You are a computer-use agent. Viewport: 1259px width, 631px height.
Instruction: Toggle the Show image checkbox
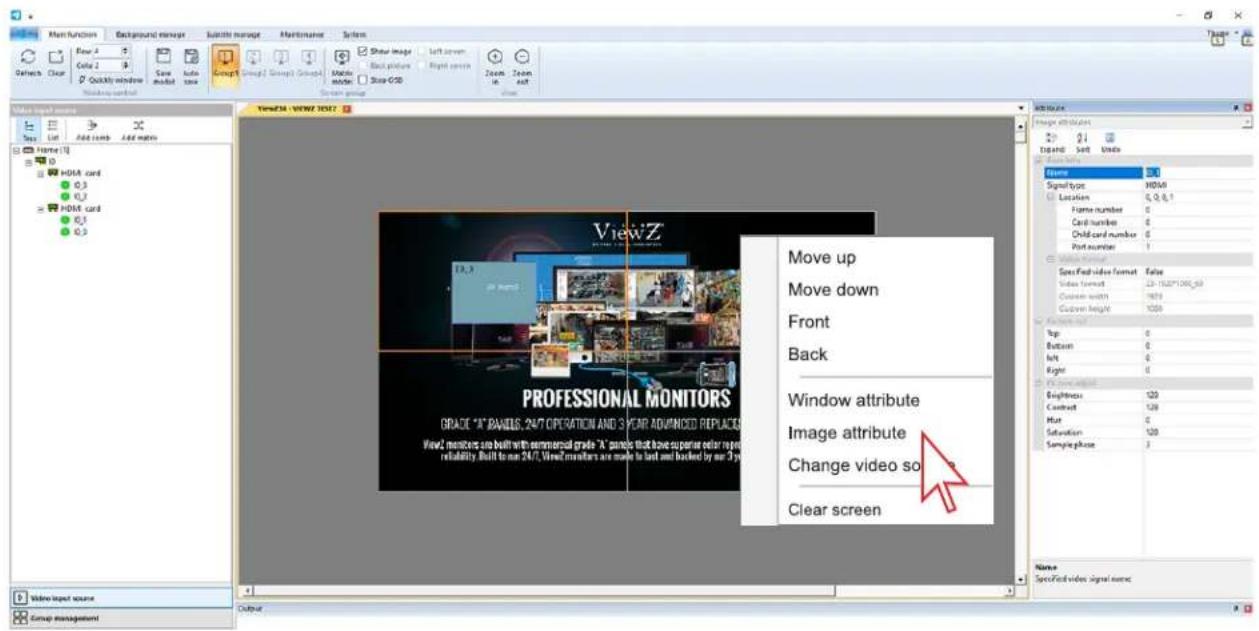pyautogui.click(x=362, y=51)
